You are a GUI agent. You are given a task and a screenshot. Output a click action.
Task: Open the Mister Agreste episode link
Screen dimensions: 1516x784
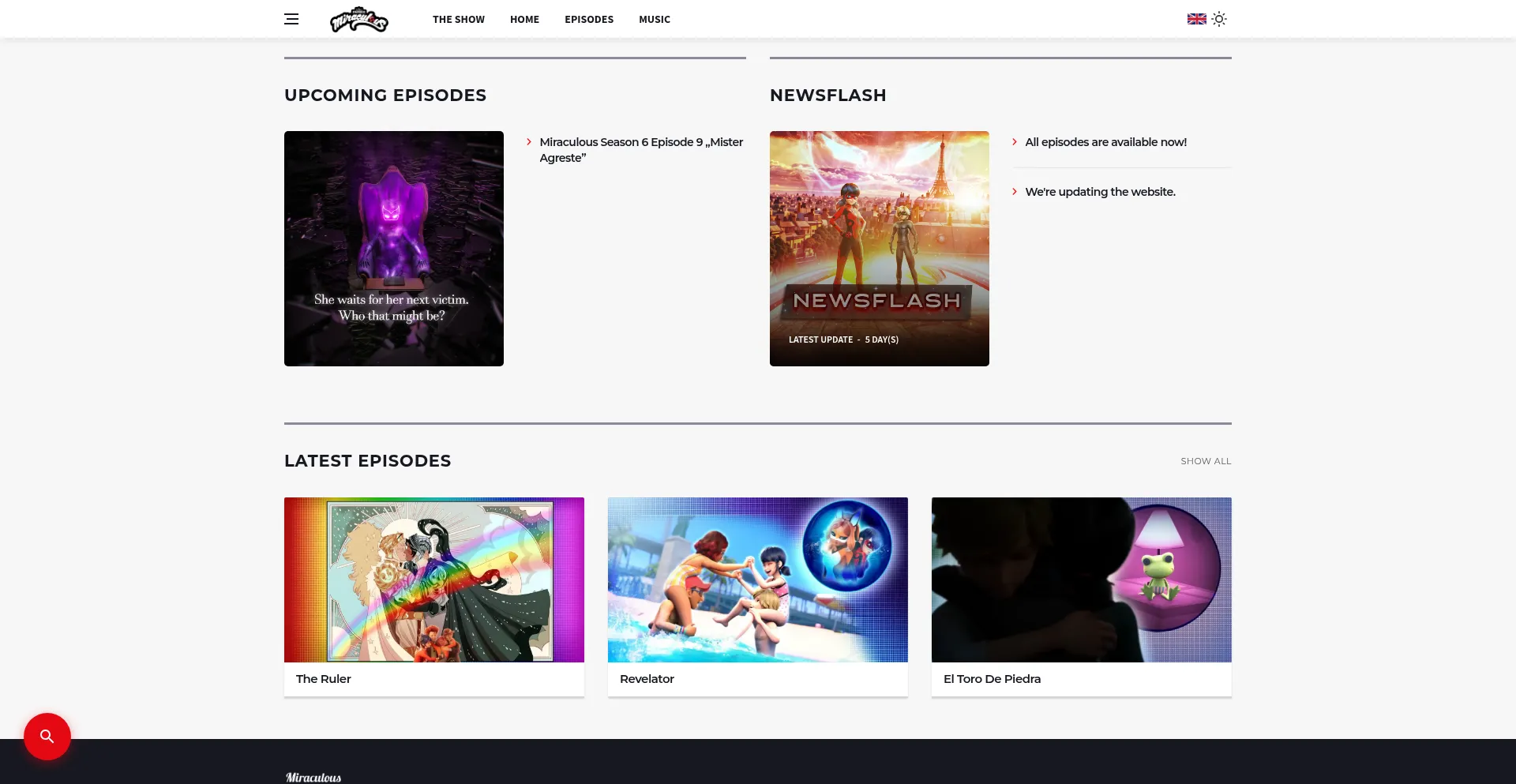point(640,150)
